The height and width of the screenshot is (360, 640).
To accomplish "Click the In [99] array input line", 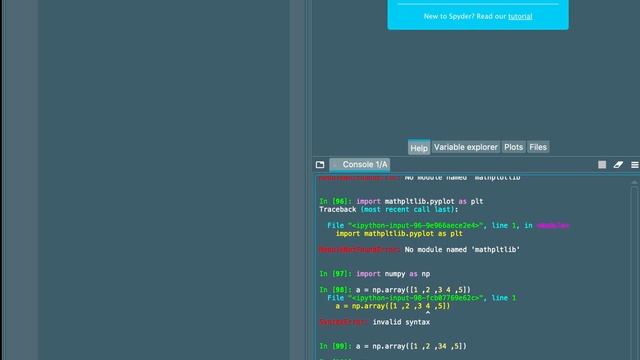I will 393,346.
